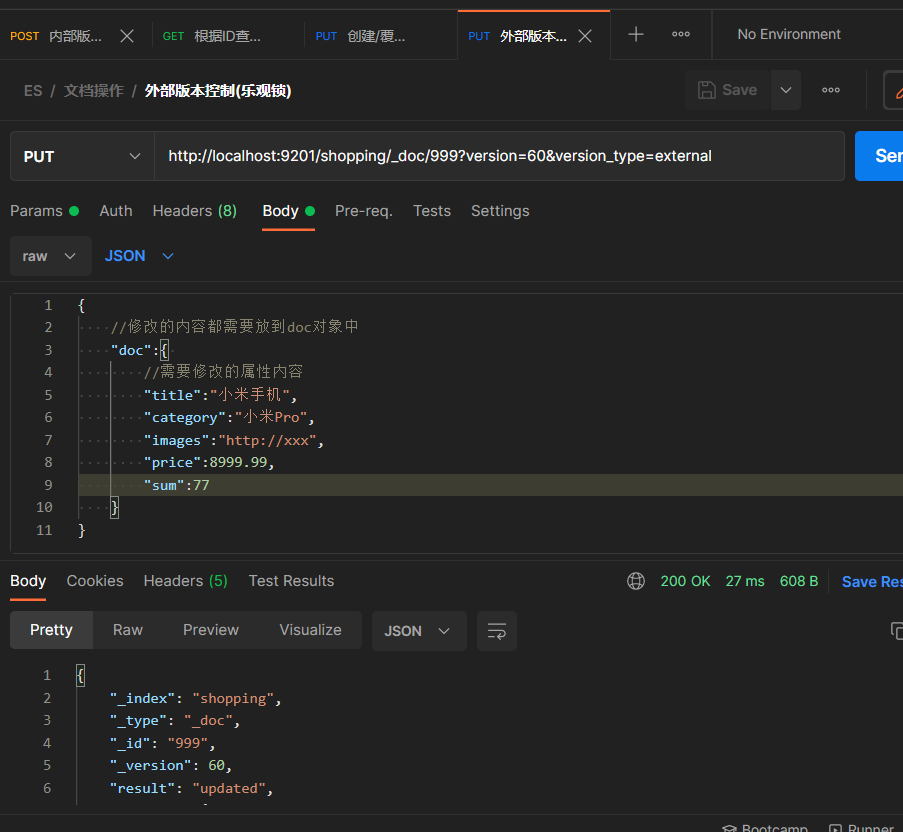The width and height of the screenshot is (903, 832).
Task: Open the Tests tab
Action: 432,211
